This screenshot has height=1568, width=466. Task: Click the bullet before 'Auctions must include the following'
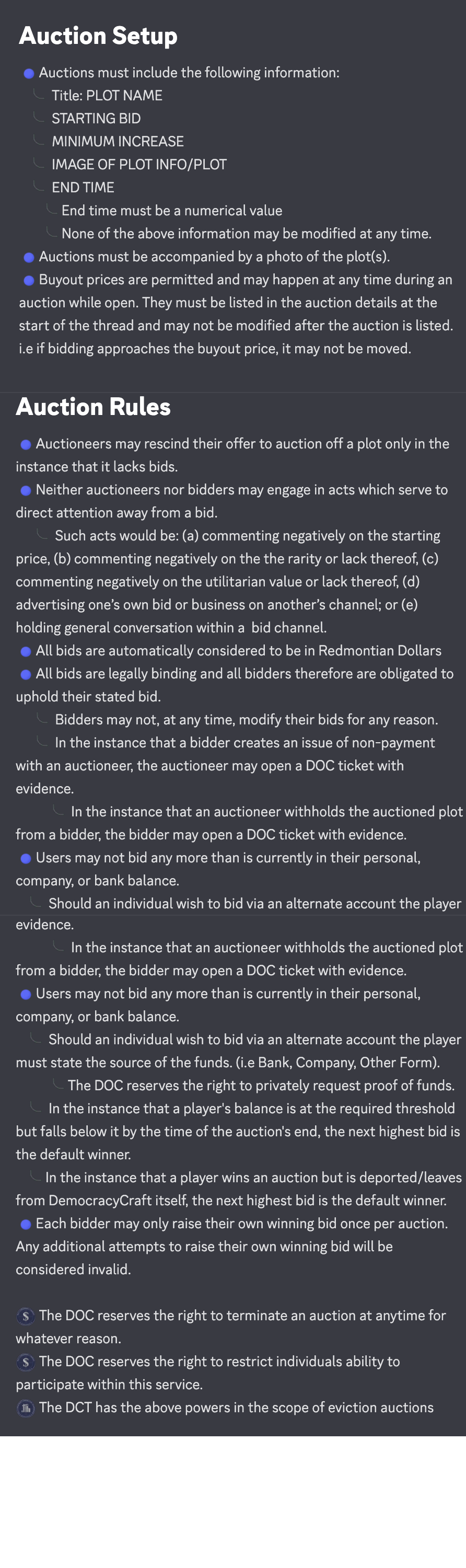pyautogui.click(x=29, y=74)
